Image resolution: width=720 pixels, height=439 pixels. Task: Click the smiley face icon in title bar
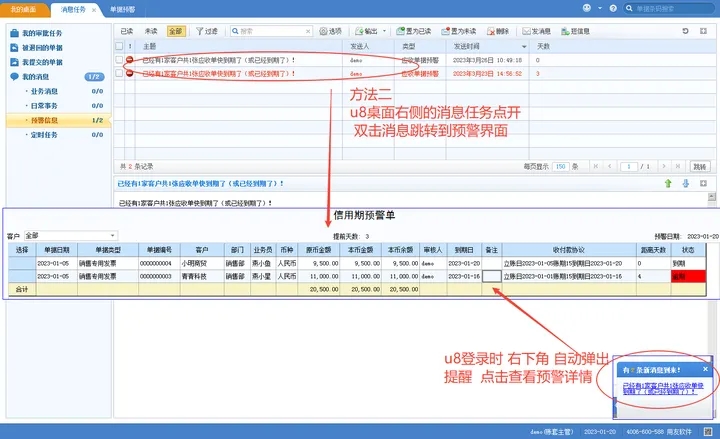click(x=587, y=8)
